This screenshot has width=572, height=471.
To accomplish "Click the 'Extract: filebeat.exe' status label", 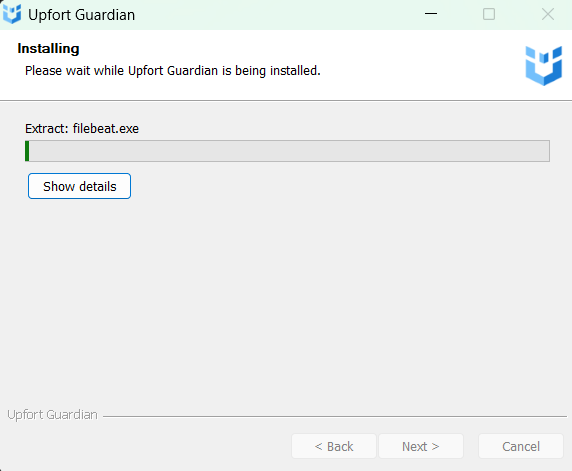I will coord(82,128).
